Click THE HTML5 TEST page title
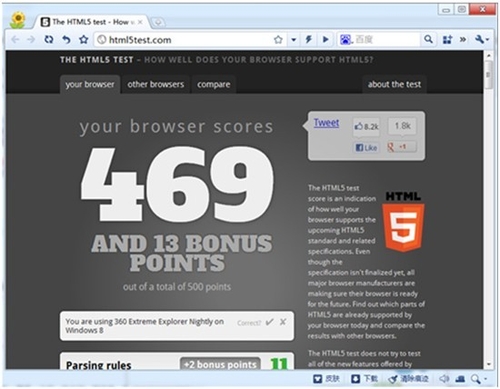500x389 pixels. [97, 60]
